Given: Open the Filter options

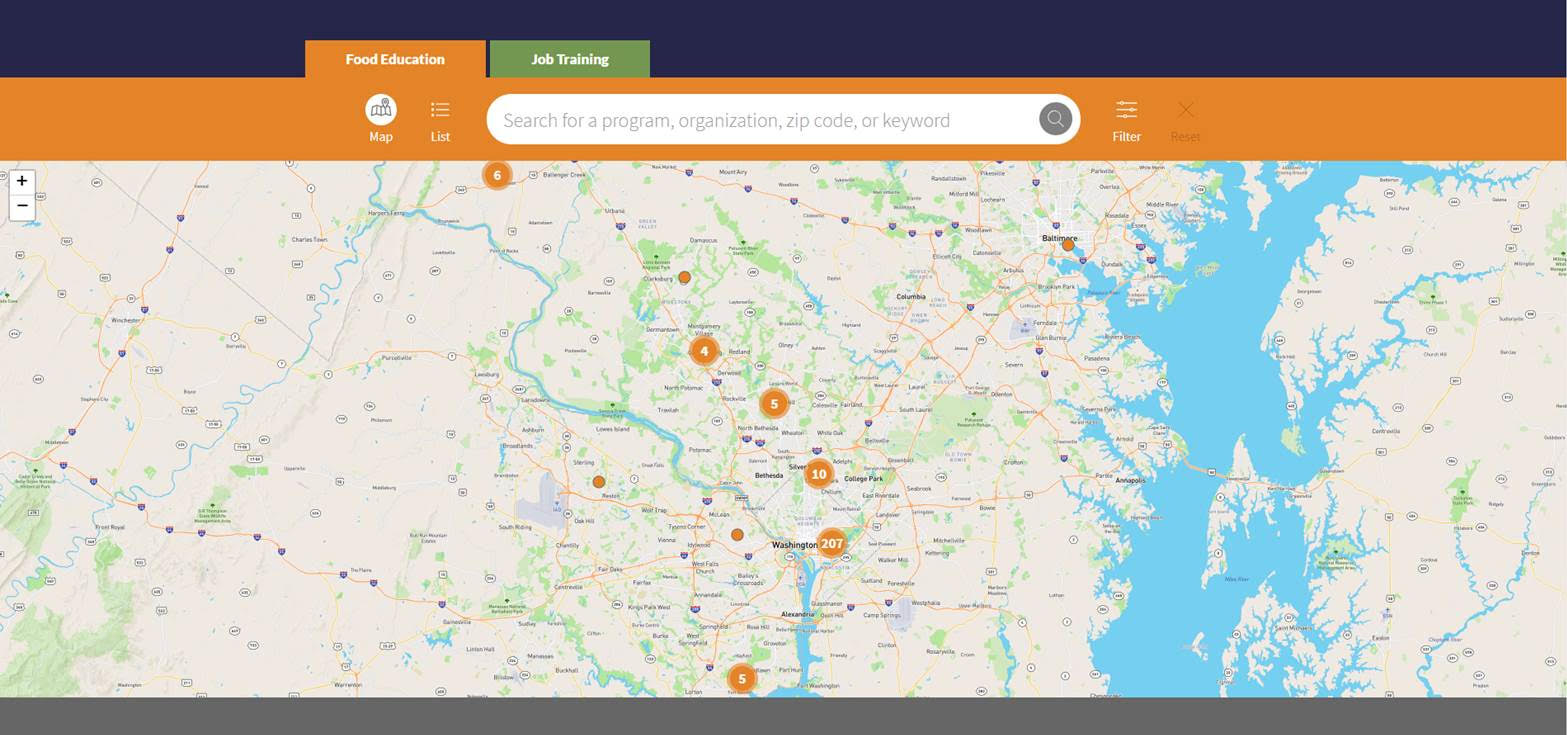Looking at the screenshot, I should pos(1125,118).
